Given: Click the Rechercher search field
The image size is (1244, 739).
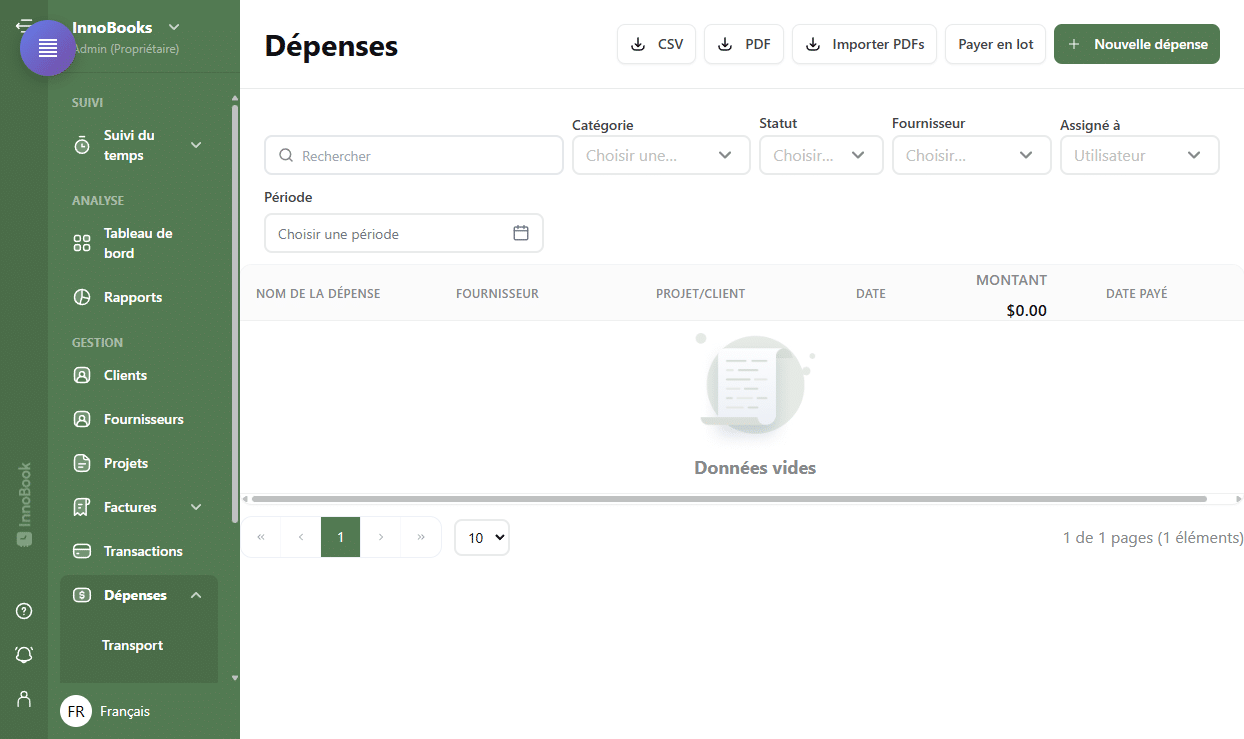Looking at the screenshot, I should [414, 155].
